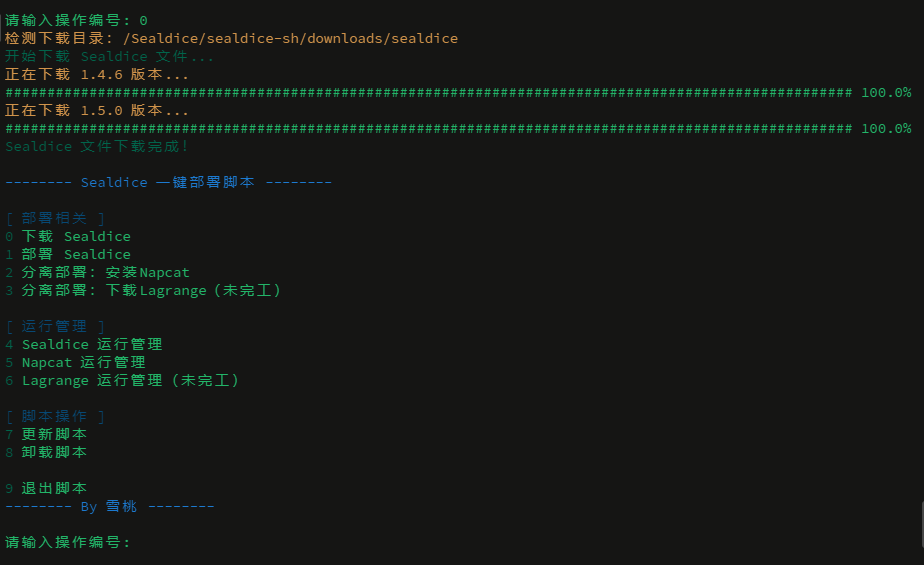Click the download directory path text

pyautogui.click(x=290, y=39)
